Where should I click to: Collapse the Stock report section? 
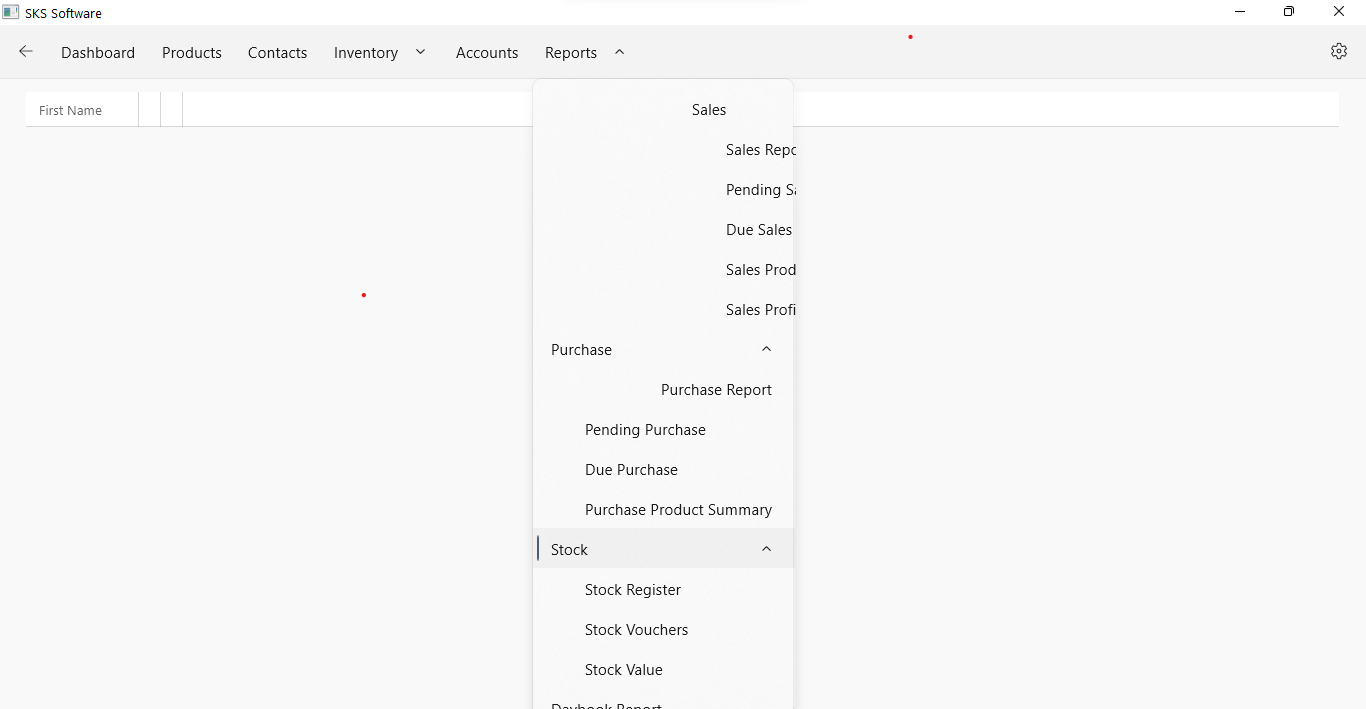766,549
